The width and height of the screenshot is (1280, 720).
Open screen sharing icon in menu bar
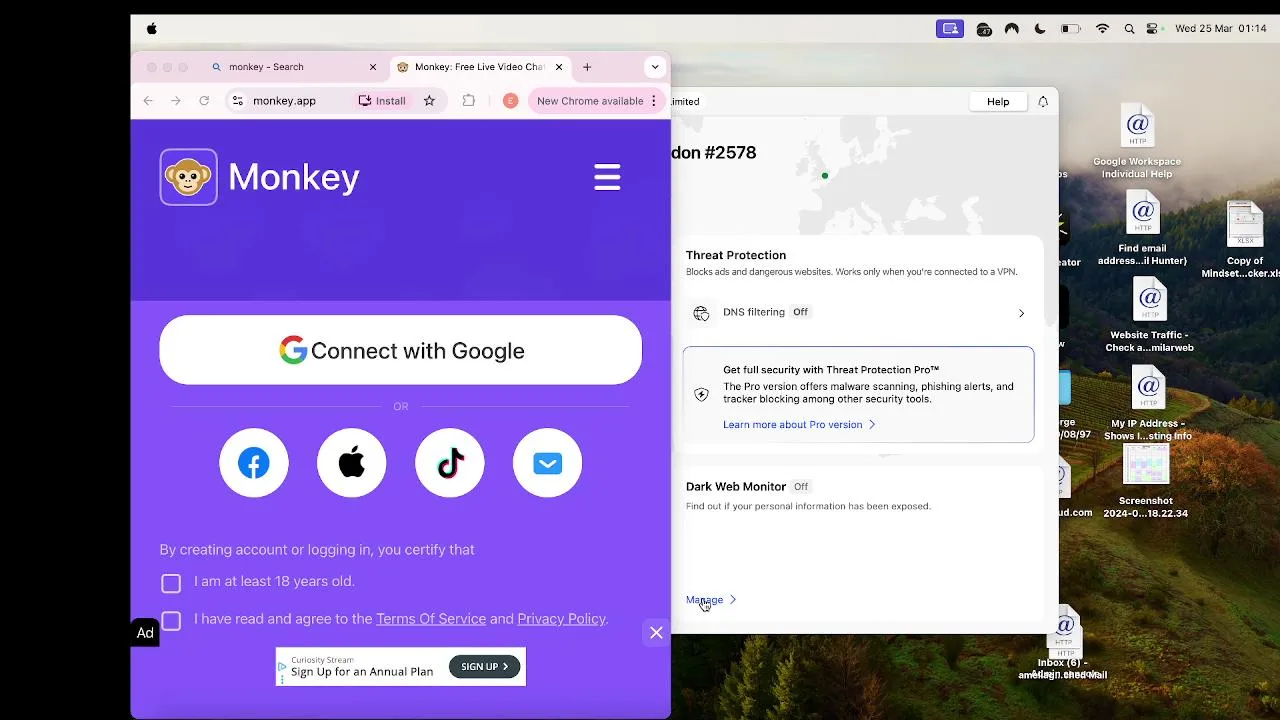coord(949,29)
